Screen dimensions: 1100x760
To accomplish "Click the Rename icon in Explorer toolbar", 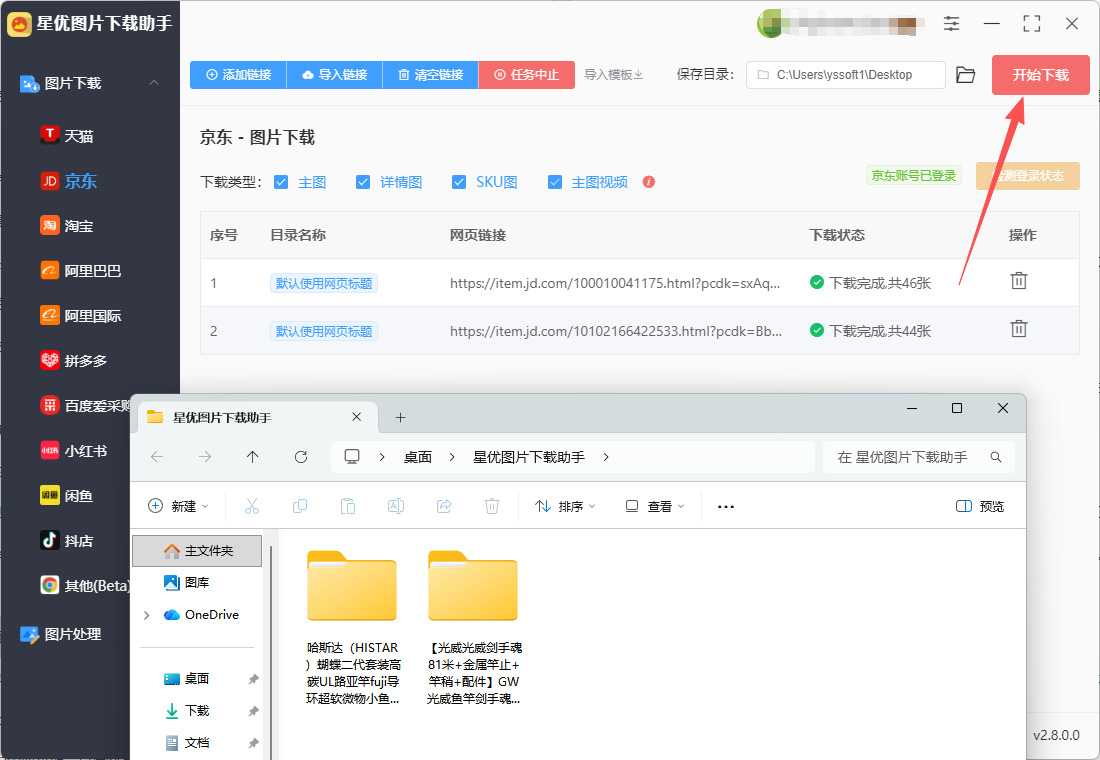I will click(x=396, y=506).
